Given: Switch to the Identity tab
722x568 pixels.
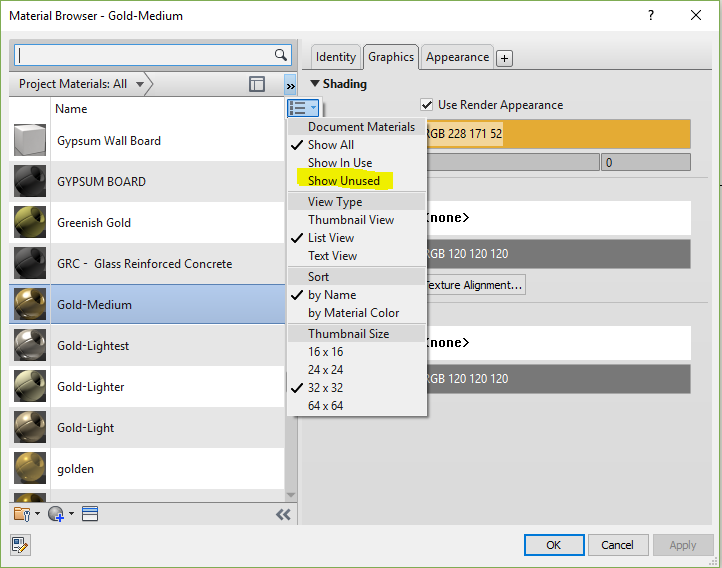Looking at the screenshot, I should [336, 57].
